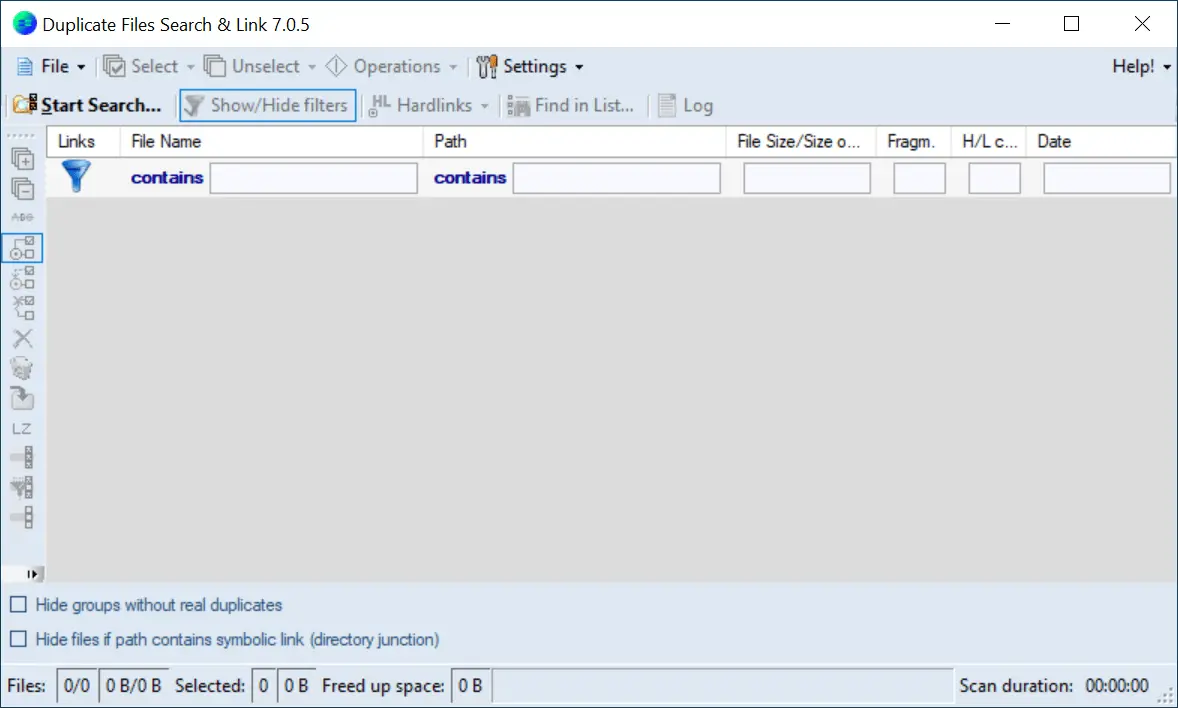This screenshot has width=1178, height=708.
Task: Open the Settings menu
Action: pos(530,66)
